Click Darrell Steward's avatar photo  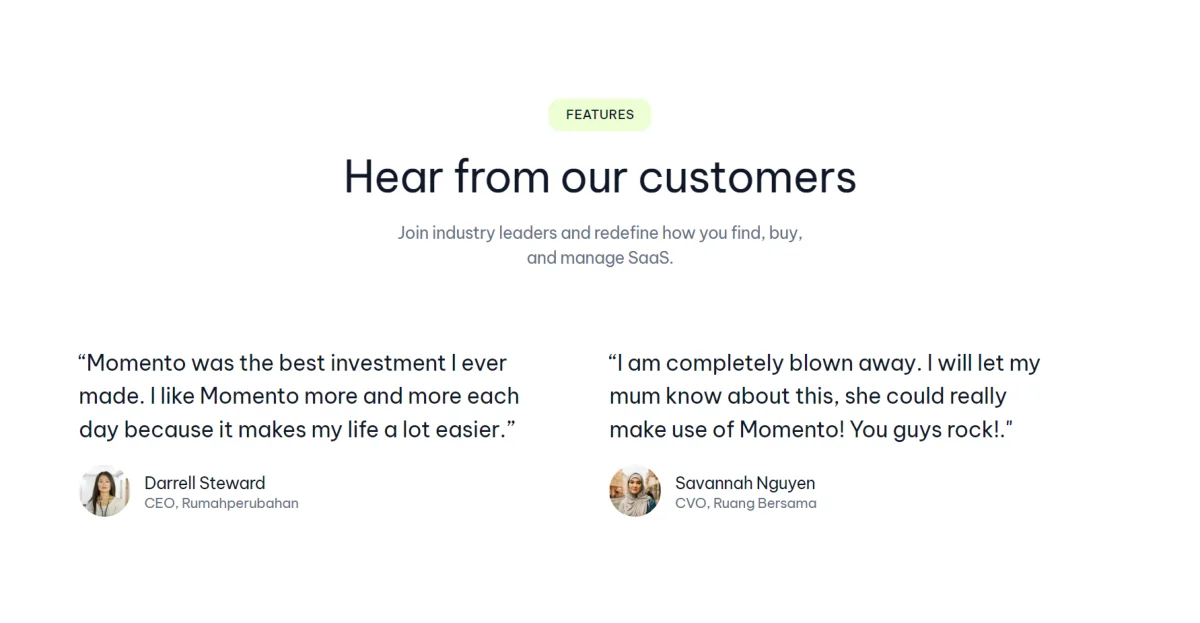click(x=105, y=491)
